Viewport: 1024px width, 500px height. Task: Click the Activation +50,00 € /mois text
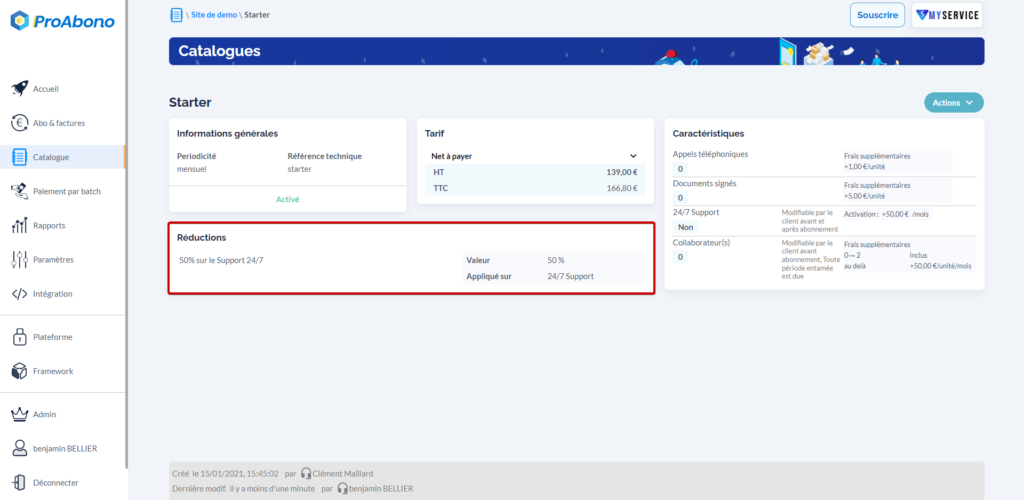[884, 213]
